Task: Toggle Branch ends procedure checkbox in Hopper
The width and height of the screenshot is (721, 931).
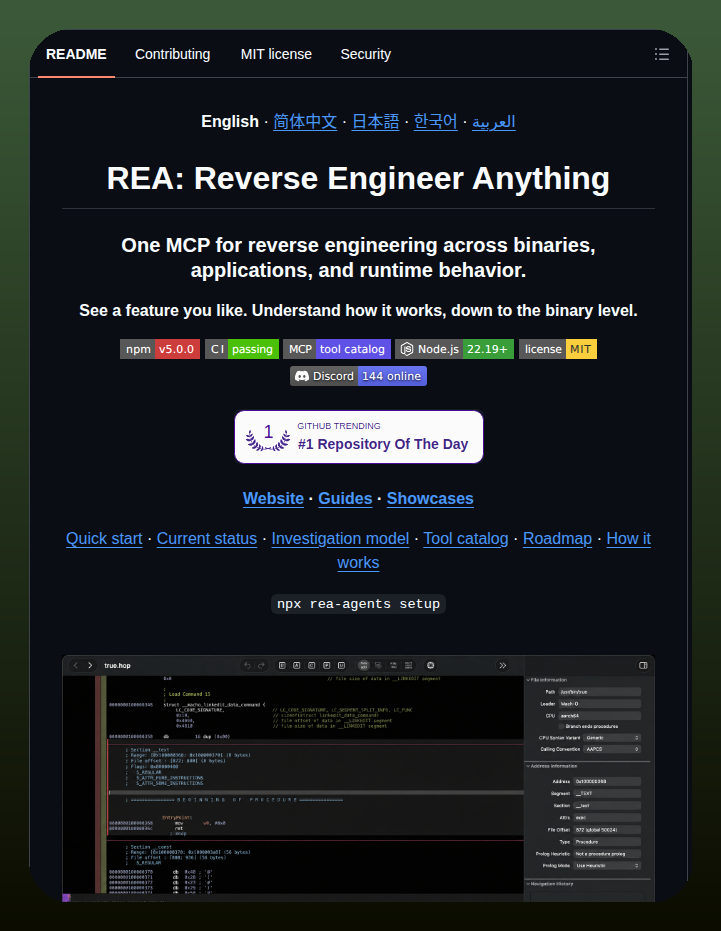Action: pyautogui.click(x=561, y=726)
